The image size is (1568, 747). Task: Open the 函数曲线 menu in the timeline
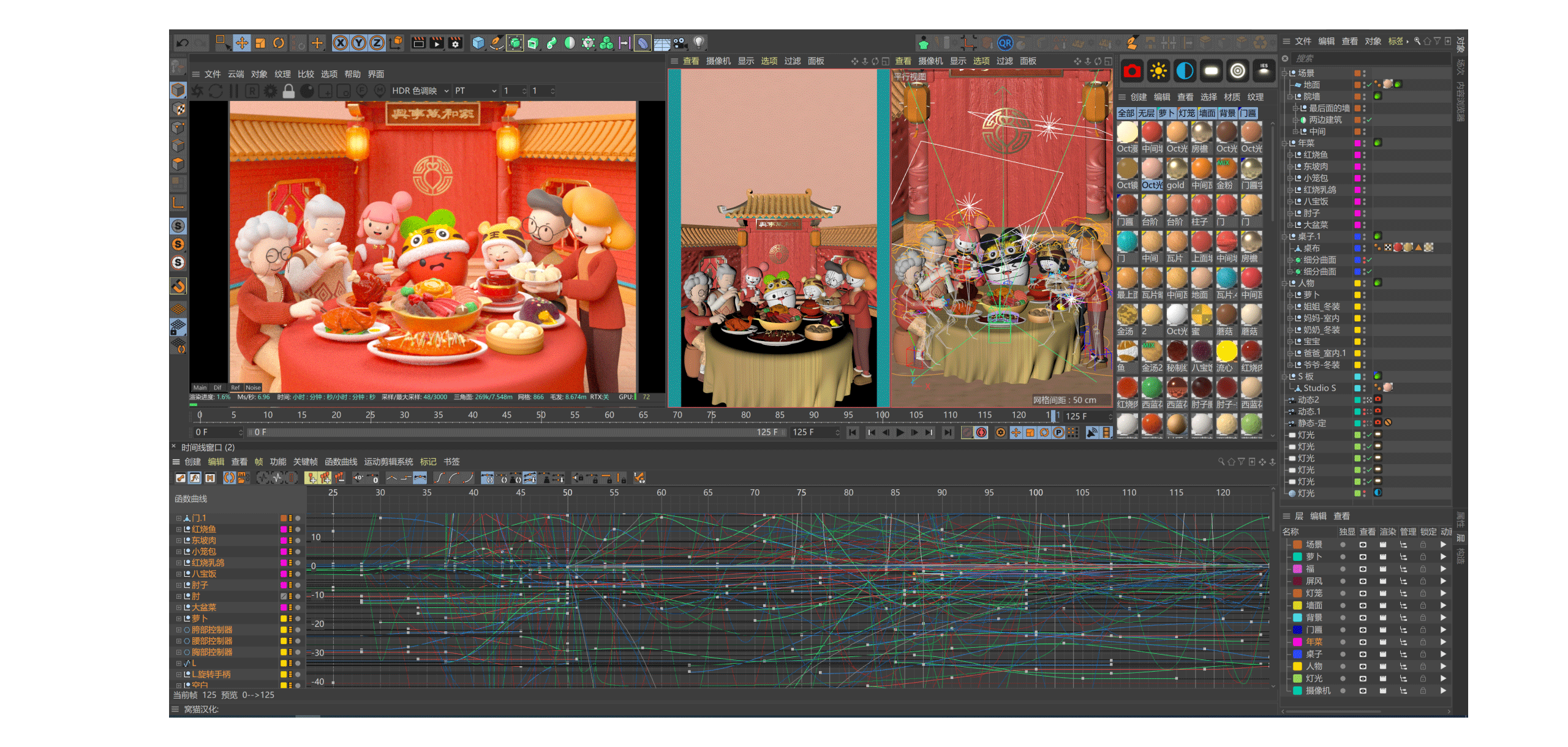click(x=341, y=462)
